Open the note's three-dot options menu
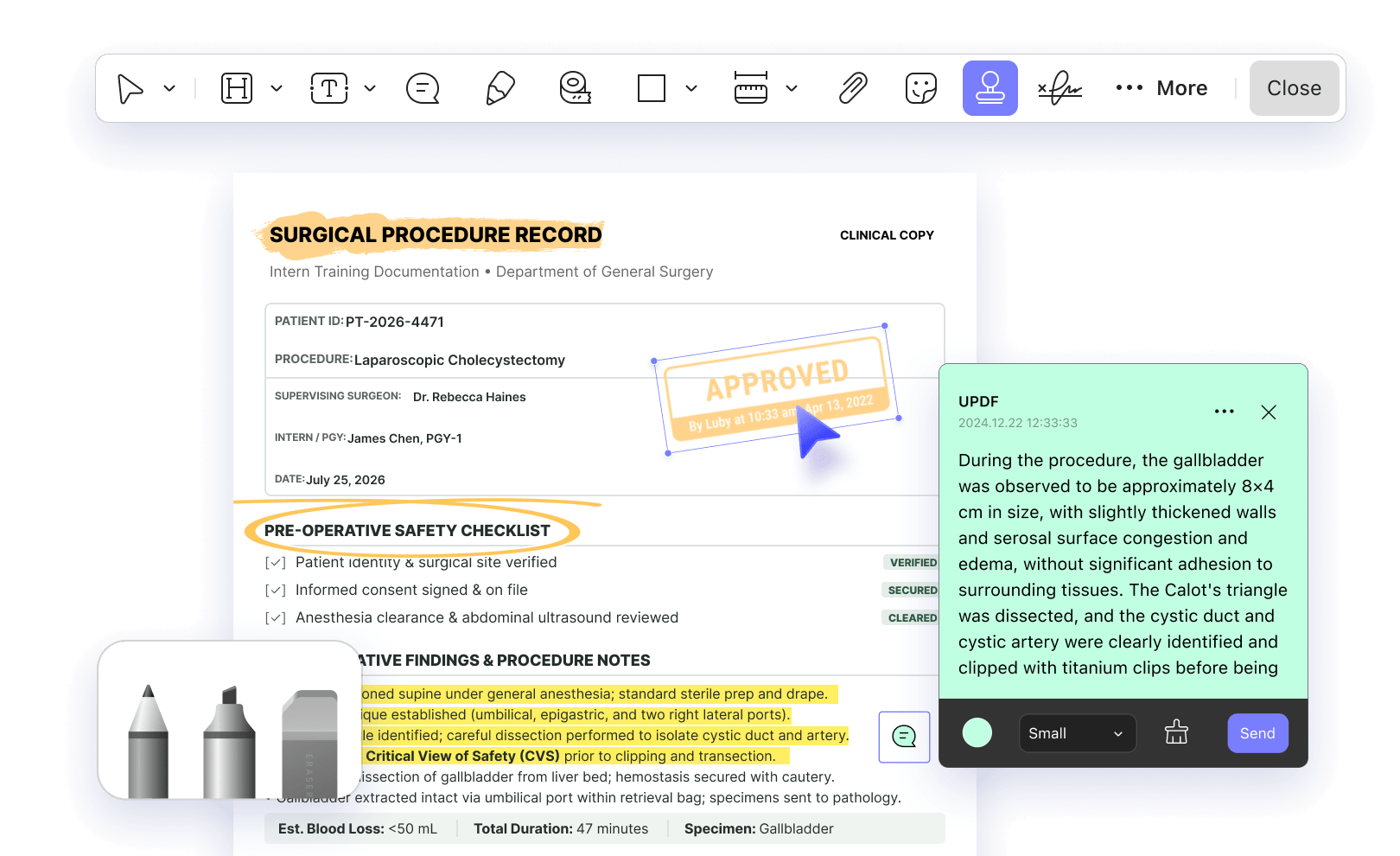The image size is (1400, 856). (1225, 412)
